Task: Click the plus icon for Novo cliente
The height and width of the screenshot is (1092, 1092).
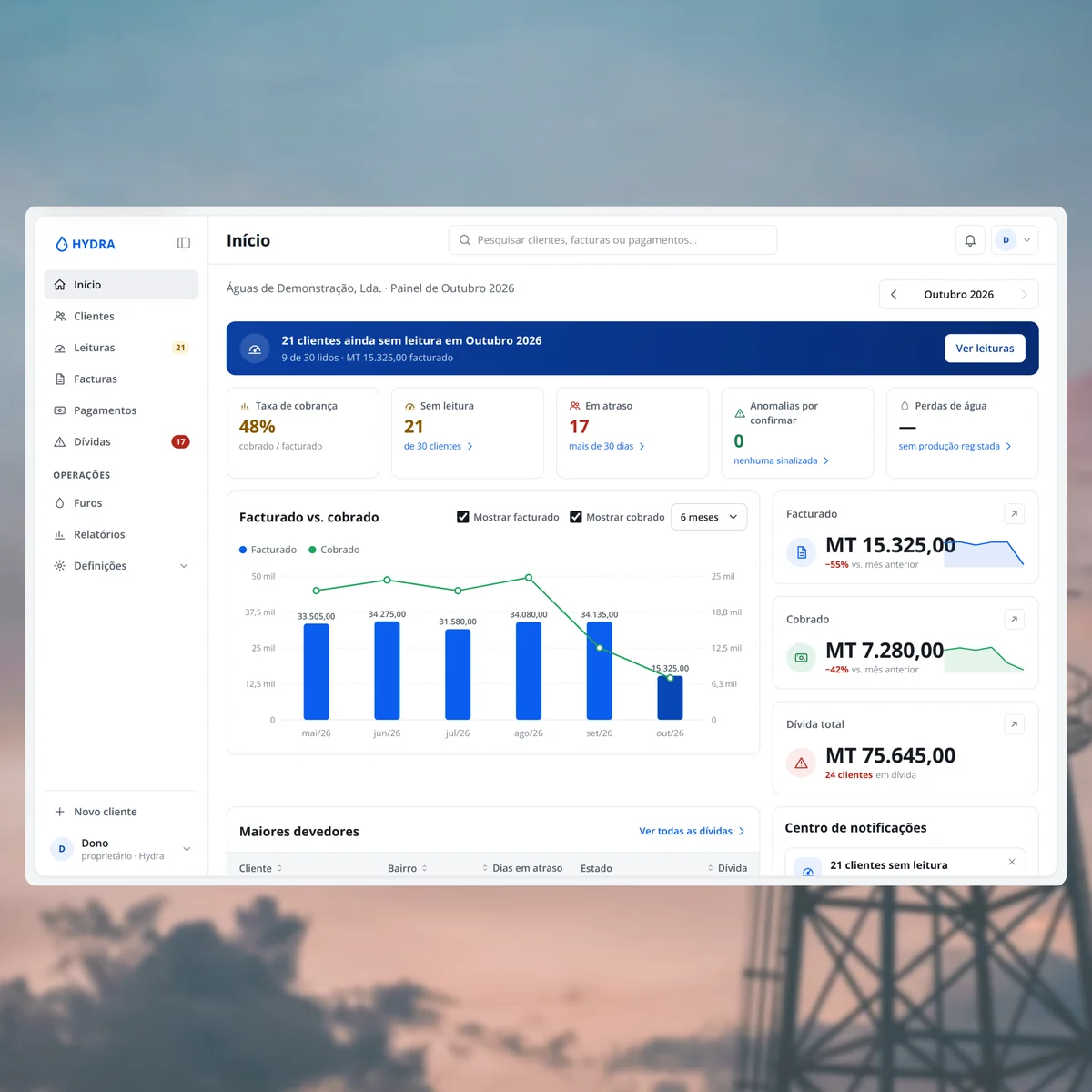Action: tap(60, 812)
